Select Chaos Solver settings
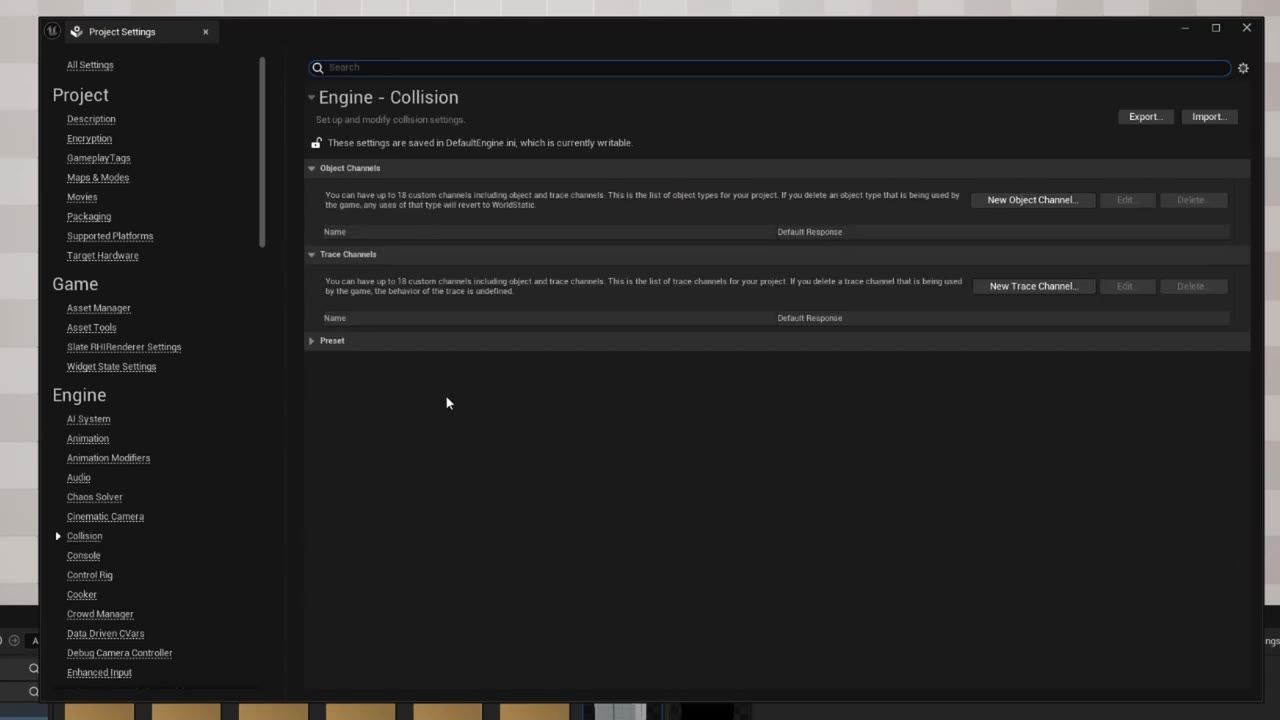 95,497
